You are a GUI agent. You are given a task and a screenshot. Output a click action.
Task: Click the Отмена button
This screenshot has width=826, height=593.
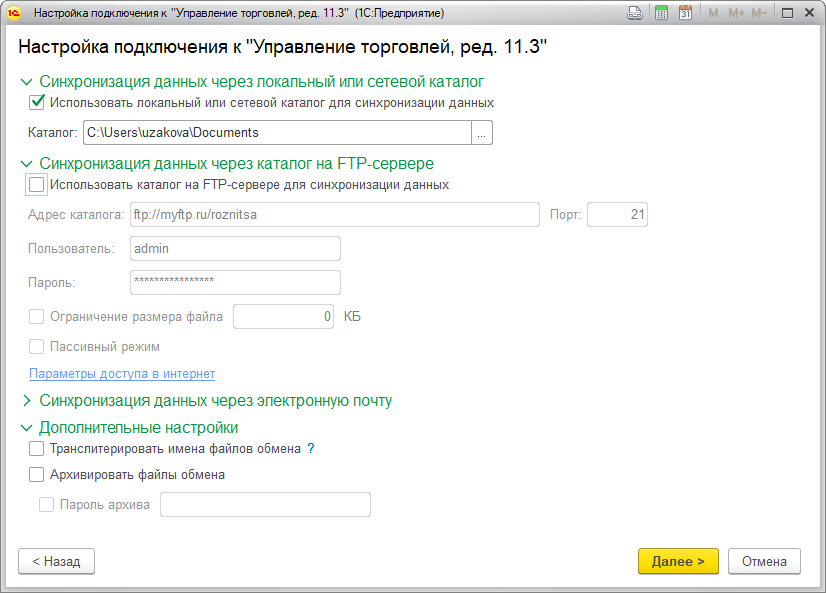(x=764, y=561)
